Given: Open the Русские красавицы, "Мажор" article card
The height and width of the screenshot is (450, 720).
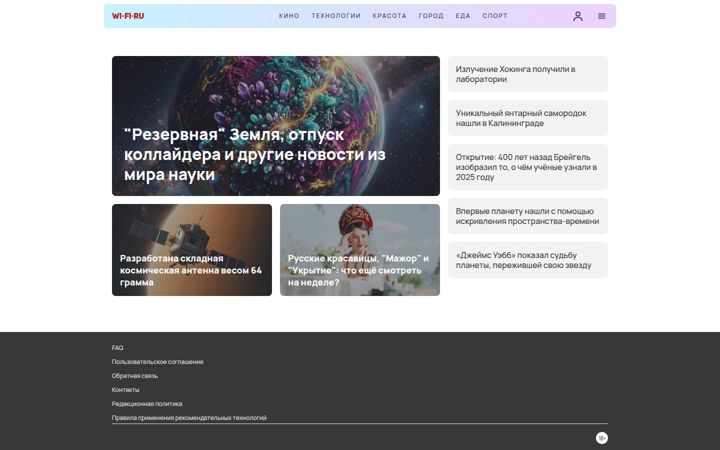Looking at the screenshot, I should (360, 250).
